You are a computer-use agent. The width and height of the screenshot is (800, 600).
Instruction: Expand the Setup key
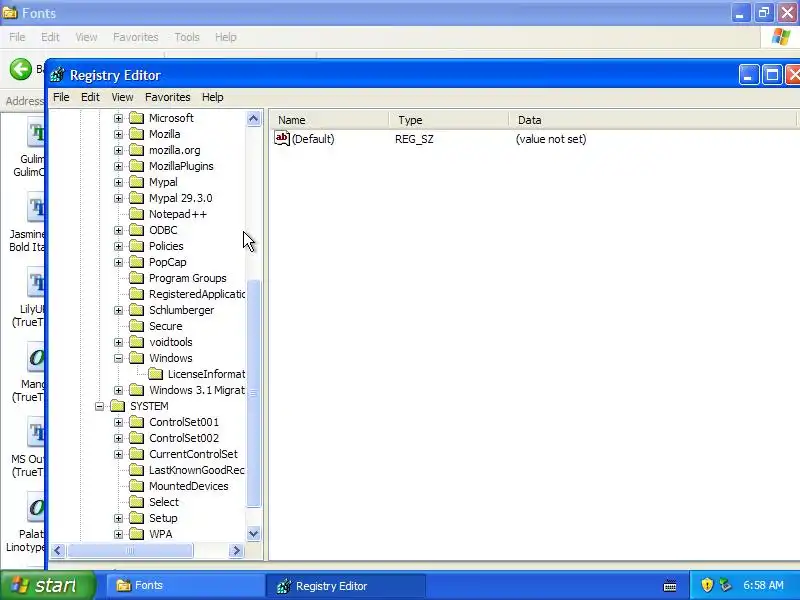point(118,518)
